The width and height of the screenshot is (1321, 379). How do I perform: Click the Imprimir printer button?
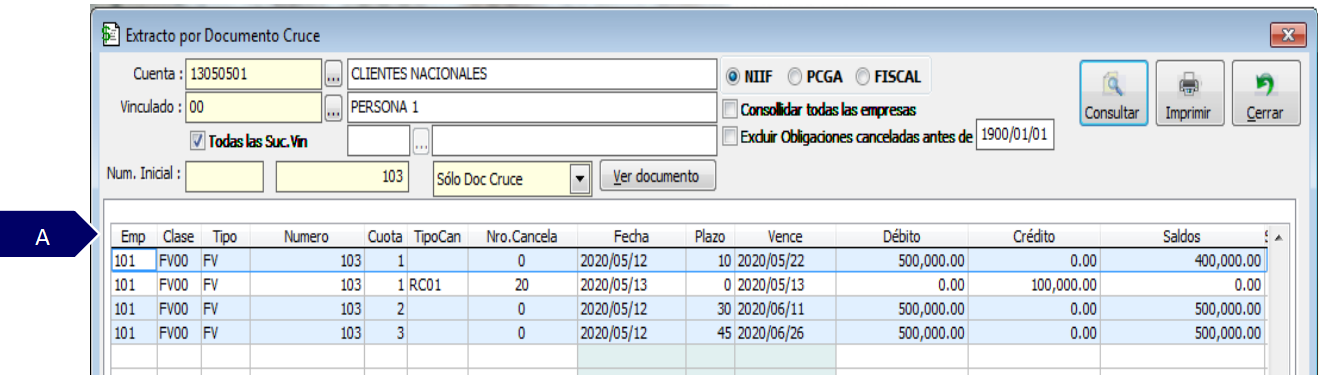(1188, 94)
